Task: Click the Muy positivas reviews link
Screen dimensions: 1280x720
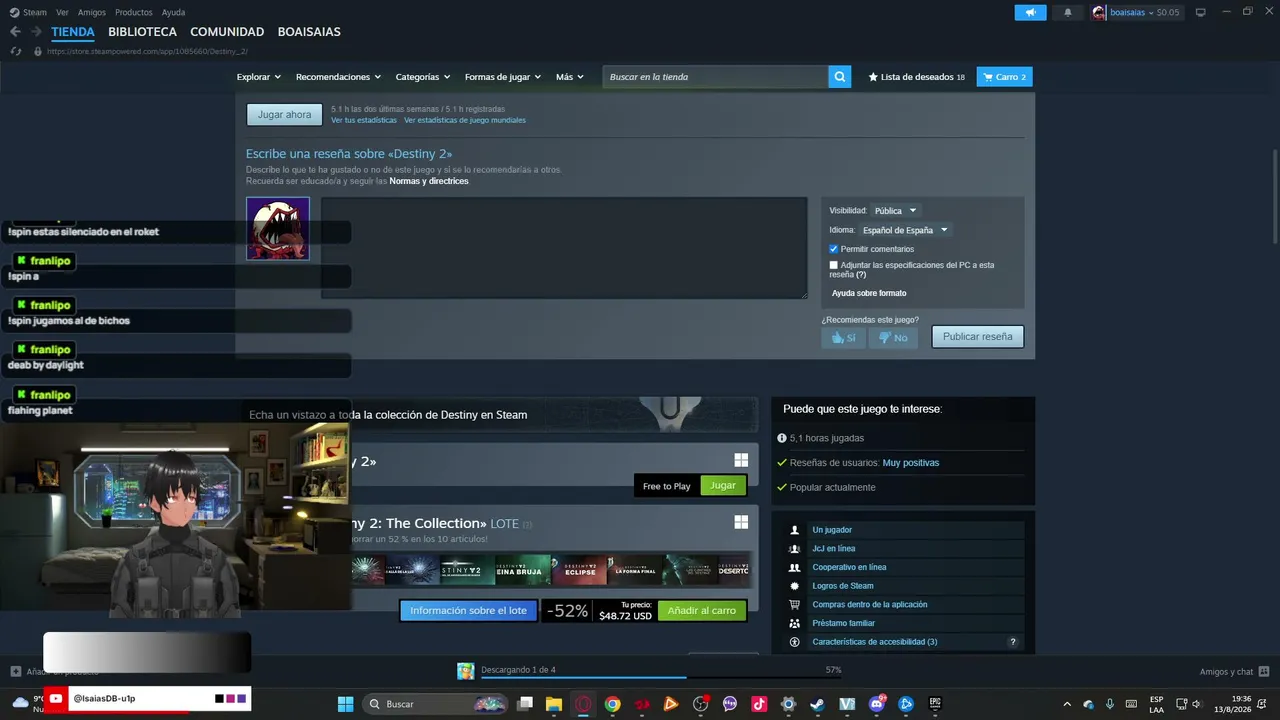Action: [911, 463]
